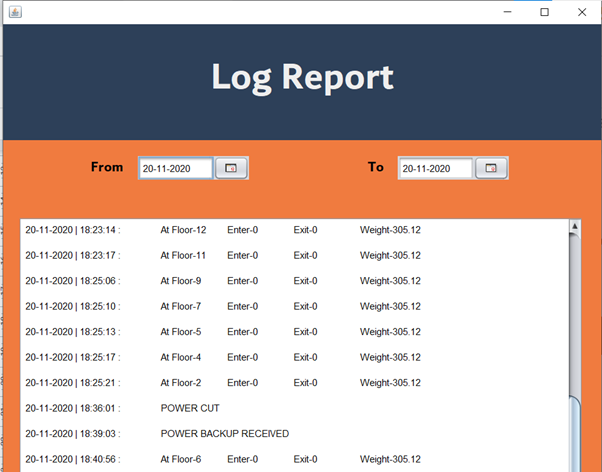Click 'At Floor-2' in the log
This screenshot has height=472, width=602.
181,383
